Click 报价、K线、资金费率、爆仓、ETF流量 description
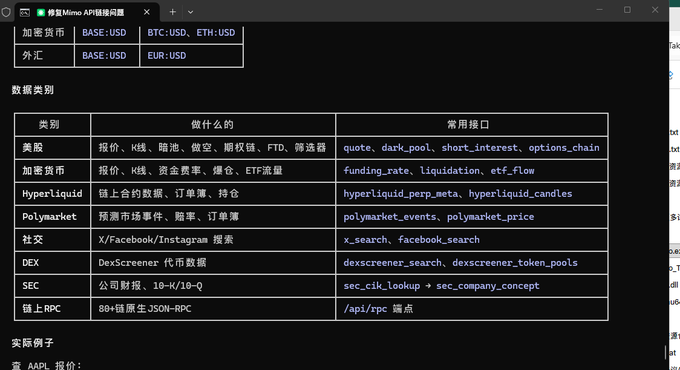The width and height of the screenshot is (680, 370). (x=191, y=171)
